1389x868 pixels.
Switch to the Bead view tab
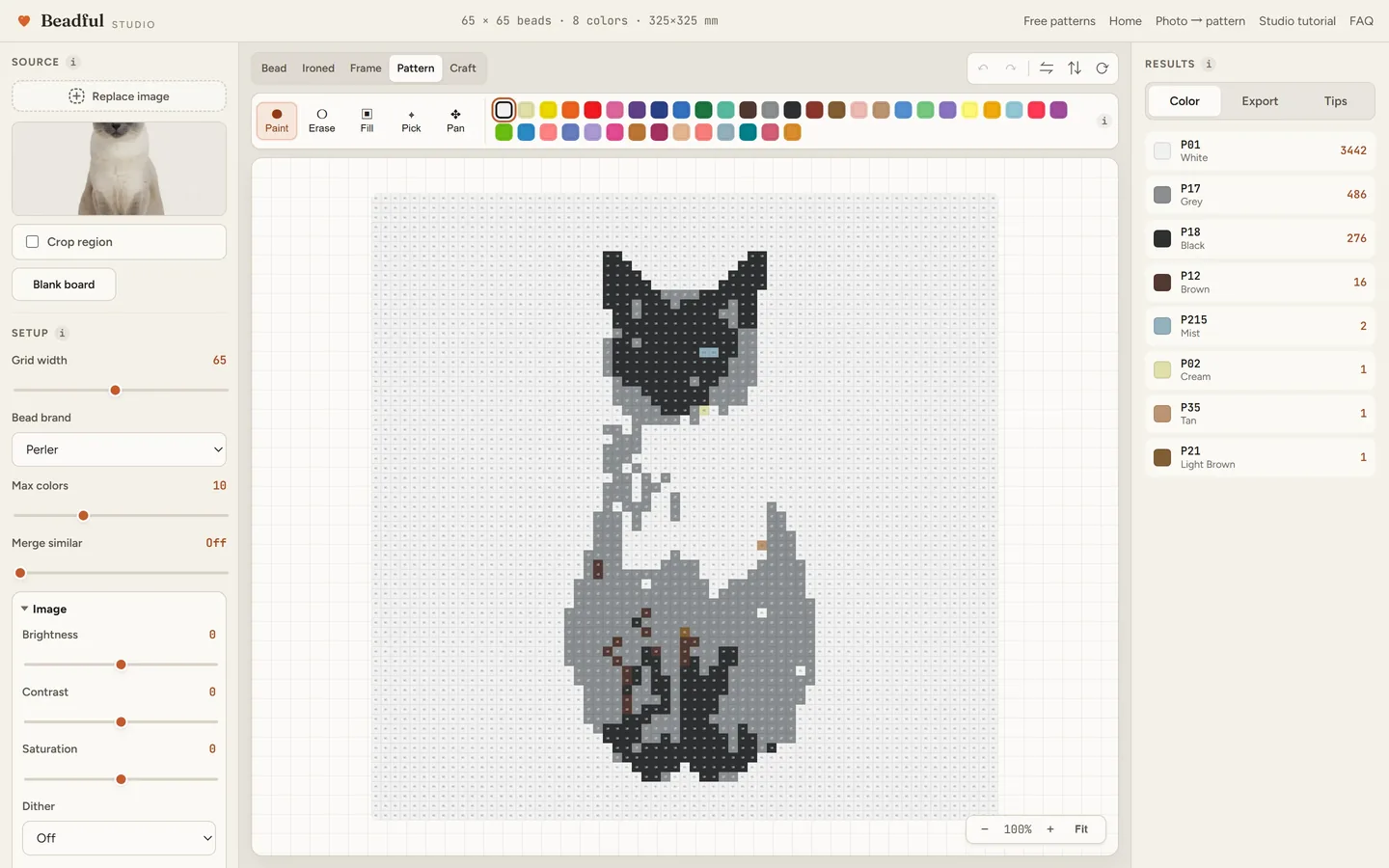(x=274, y=68)
